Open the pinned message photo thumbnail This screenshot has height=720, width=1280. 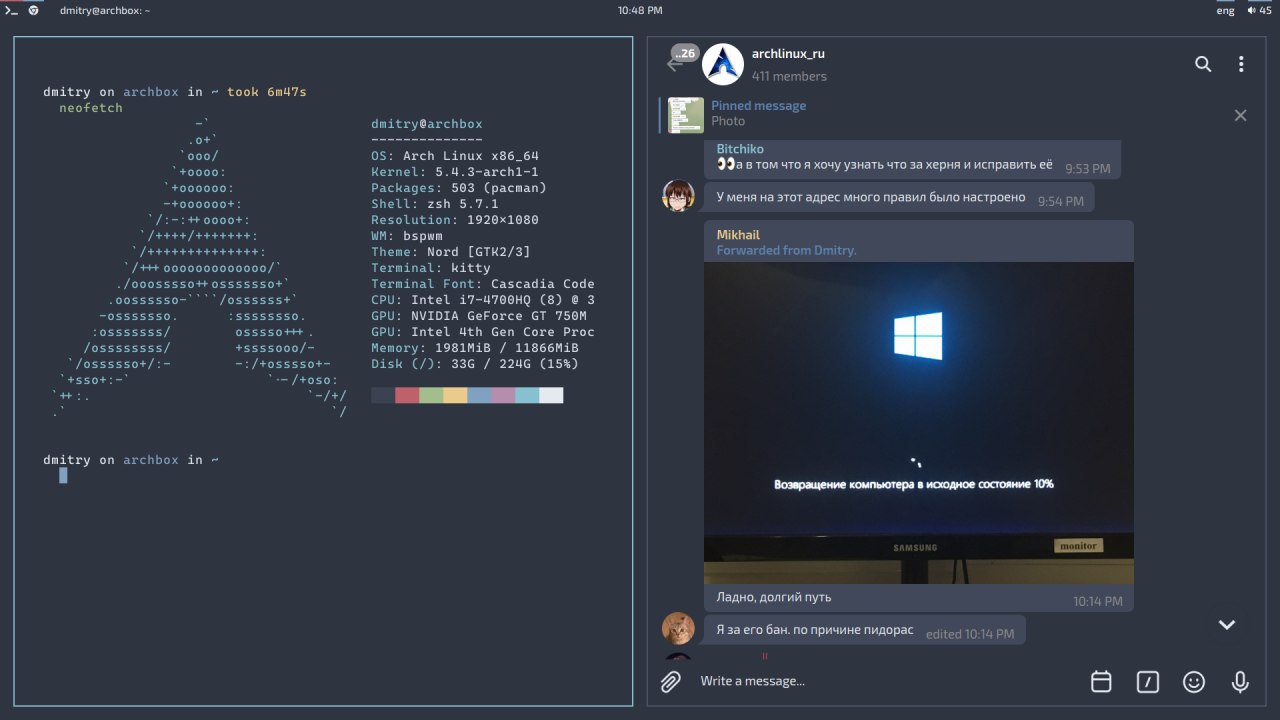[x=686, y=115]
